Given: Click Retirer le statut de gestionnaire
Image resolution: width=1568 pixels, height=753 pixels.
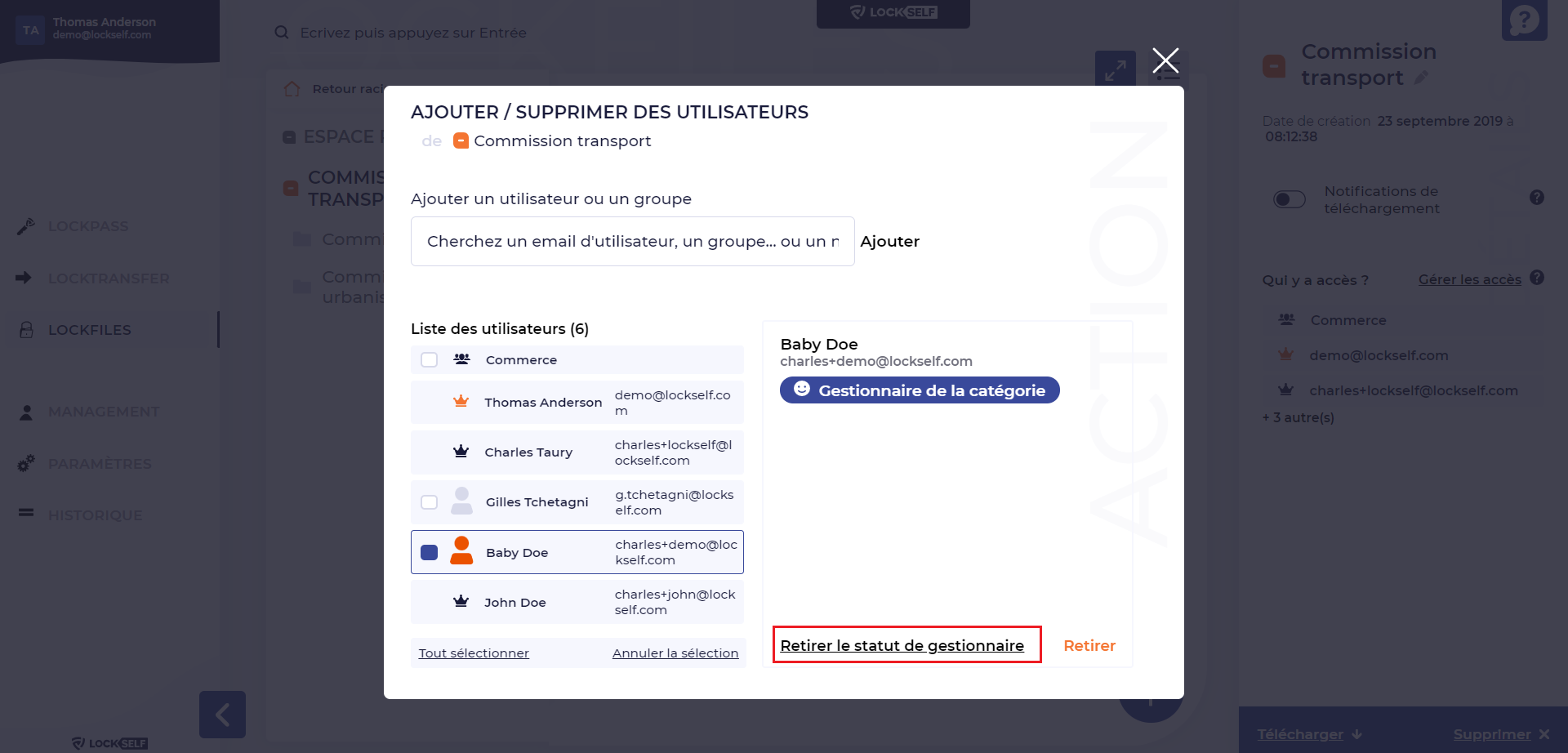Looking at the screenshot, I should [x=902, y=645].
